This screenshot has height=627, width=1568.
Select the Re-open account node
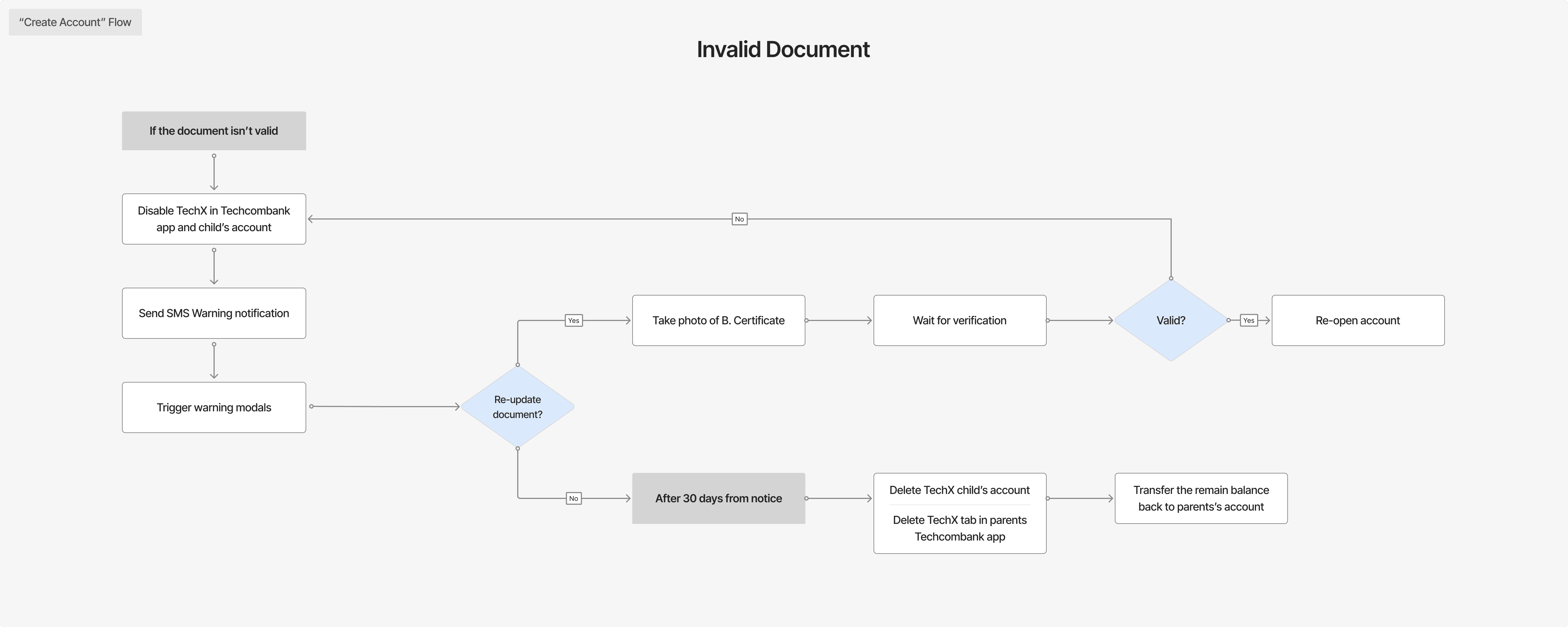click(x=1358, y=320)
